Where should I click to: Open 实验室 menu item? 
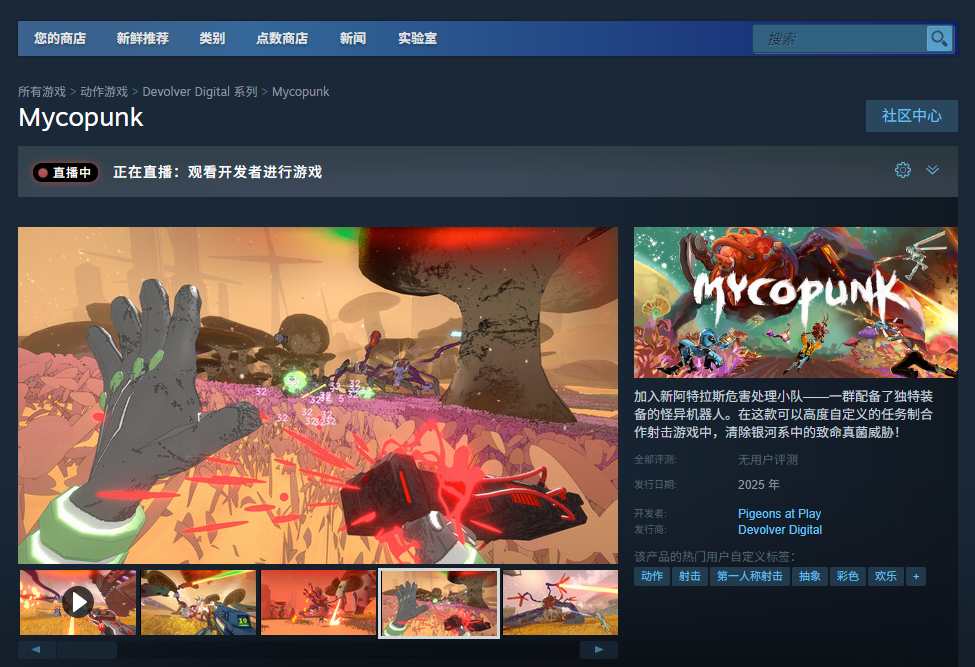(x=417, y=39)
